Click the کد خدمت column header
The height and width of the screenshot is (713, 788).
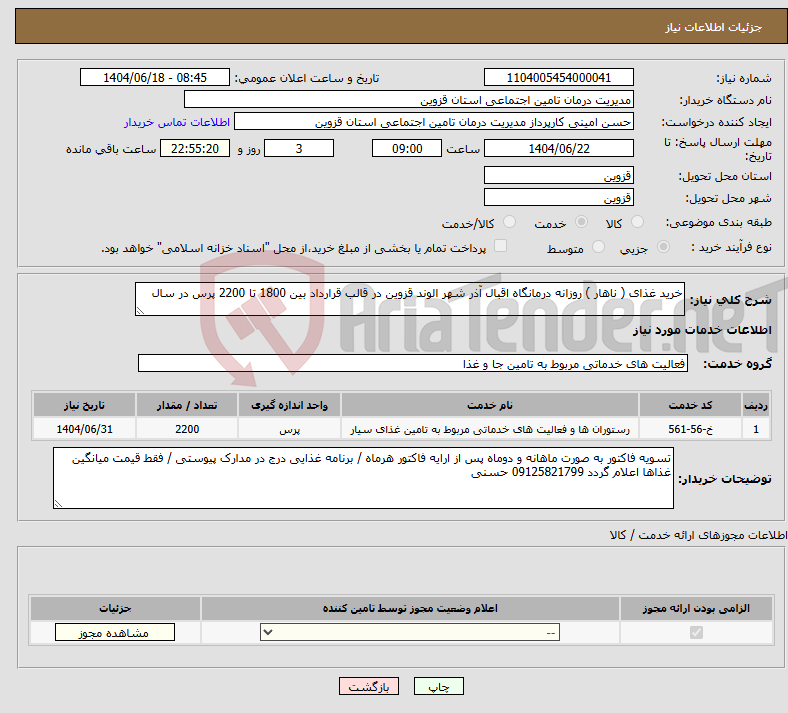pos(691,404)
